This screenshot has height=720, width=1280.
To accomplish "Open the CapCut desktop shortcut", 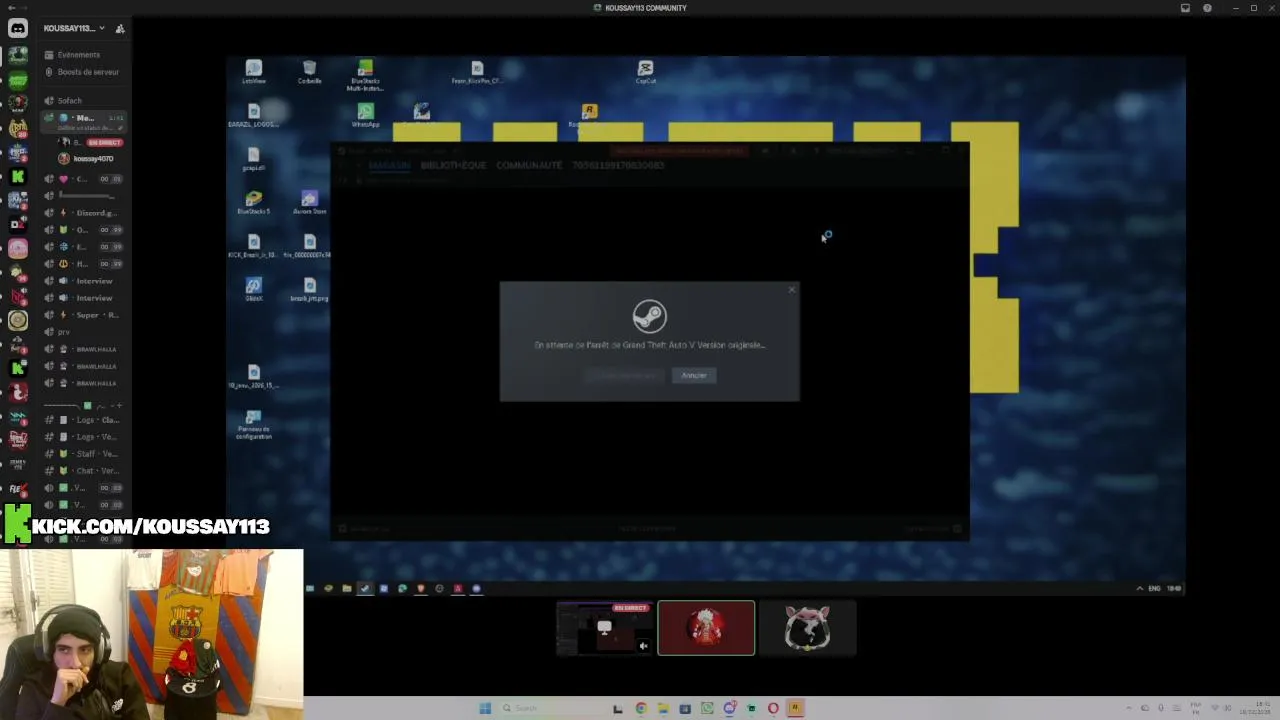I will click(x=646, y=72).
